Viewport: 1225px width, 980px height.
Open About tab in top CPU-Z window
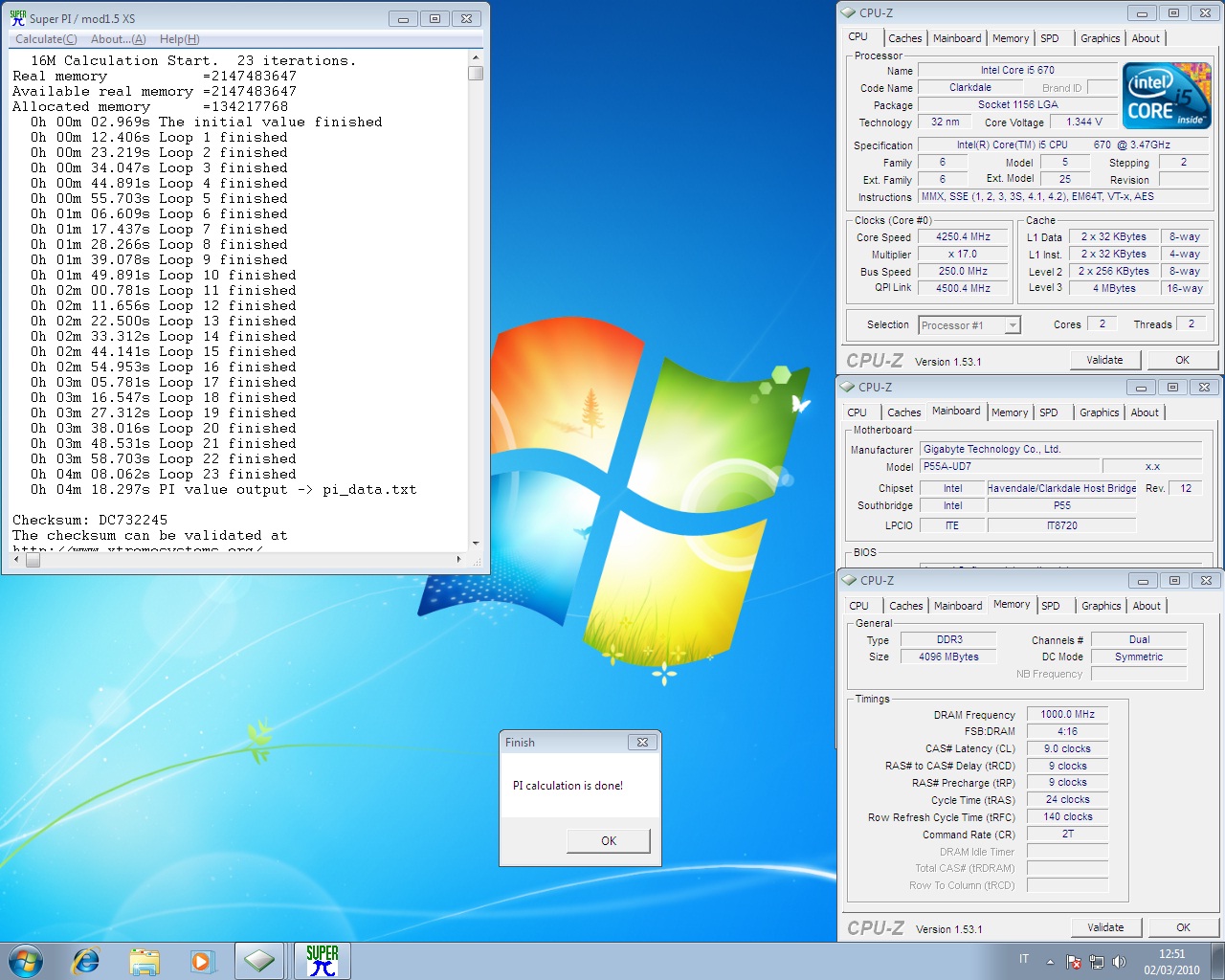pyautogui.click(x=1146, y=38)
